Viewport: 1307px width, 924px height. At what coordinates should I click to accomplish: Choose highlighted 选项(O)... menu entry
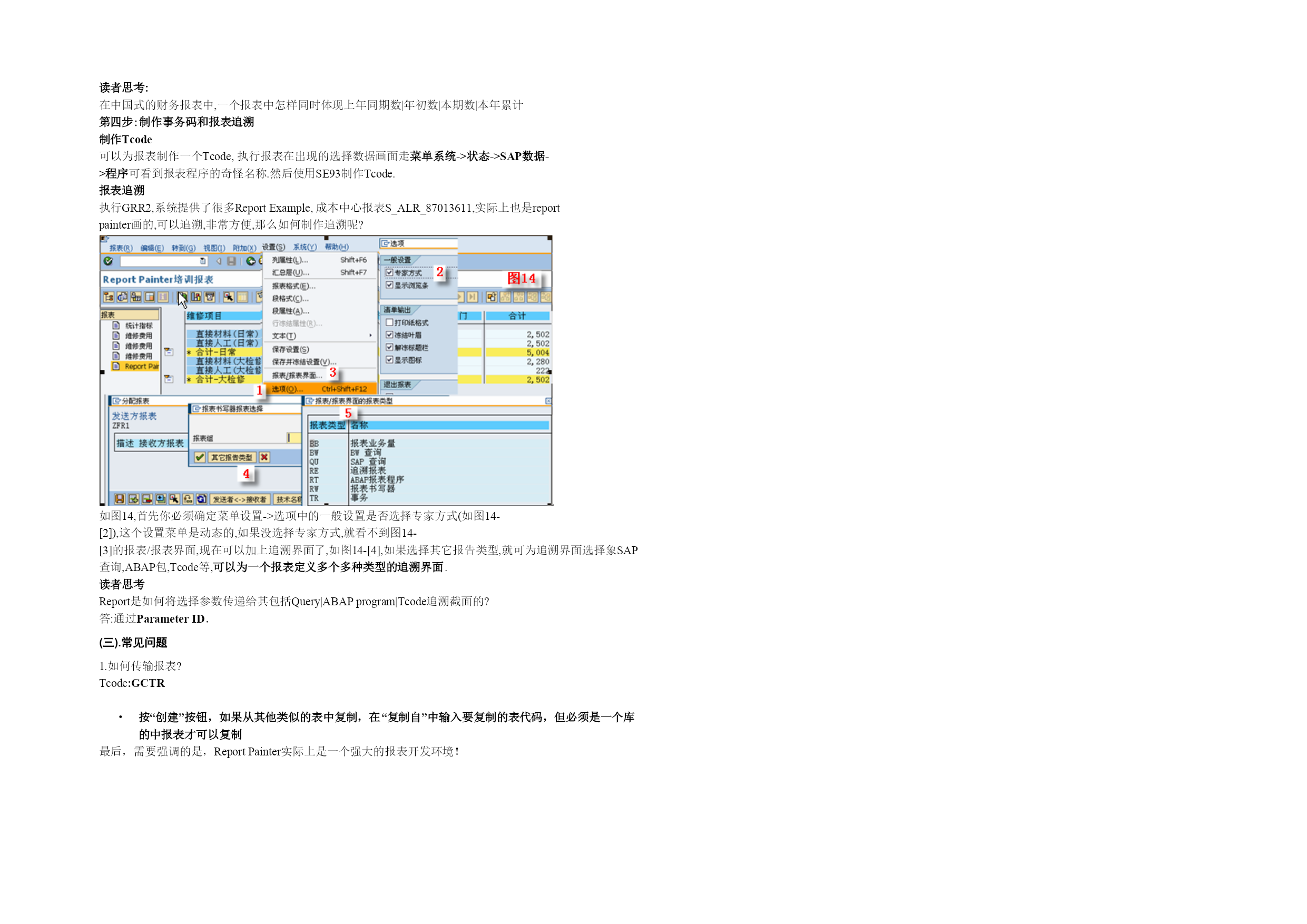320,389
